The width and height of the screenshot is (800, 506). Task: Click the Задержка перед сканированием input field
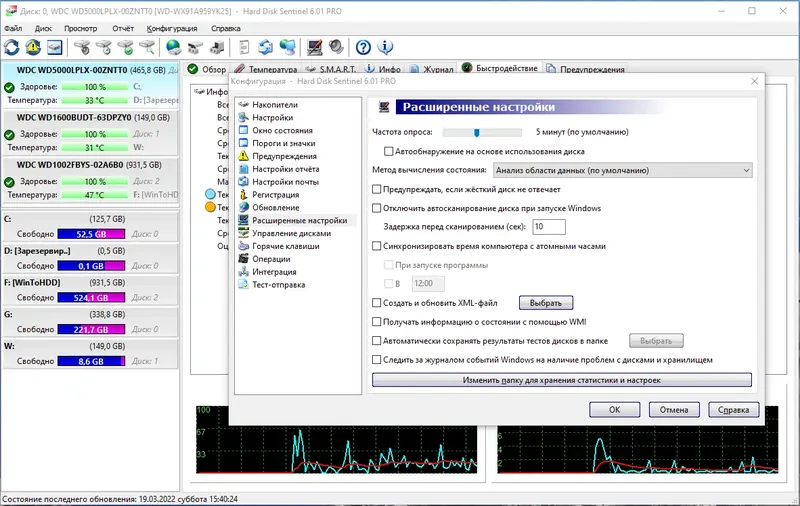[x=549, y=226]
